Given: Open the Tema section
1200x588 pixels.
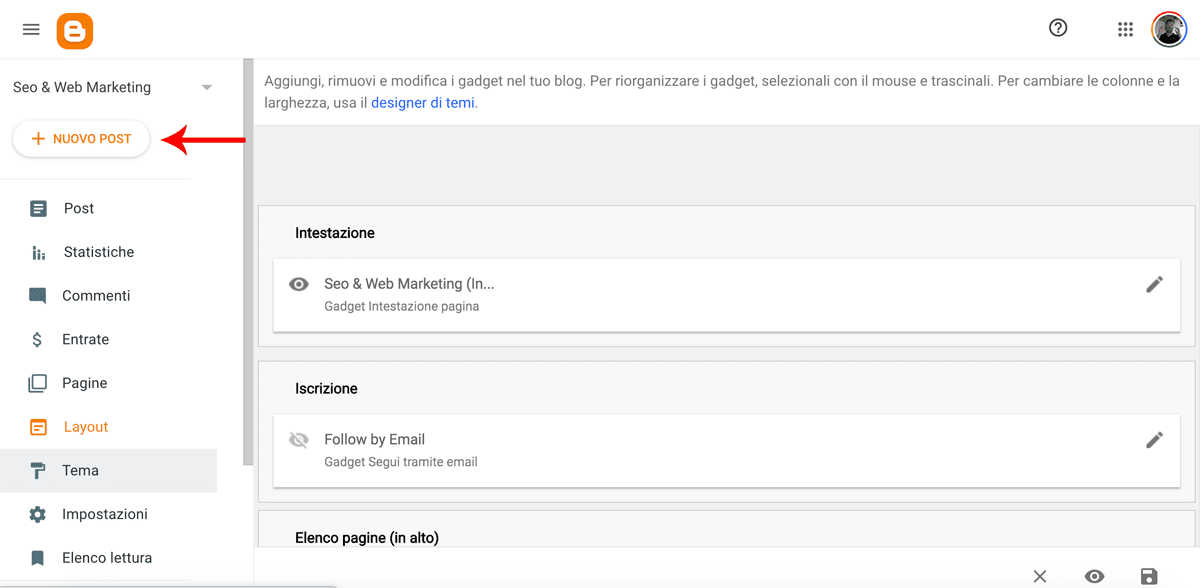Looking at the screenshot, I should (108, 470).
